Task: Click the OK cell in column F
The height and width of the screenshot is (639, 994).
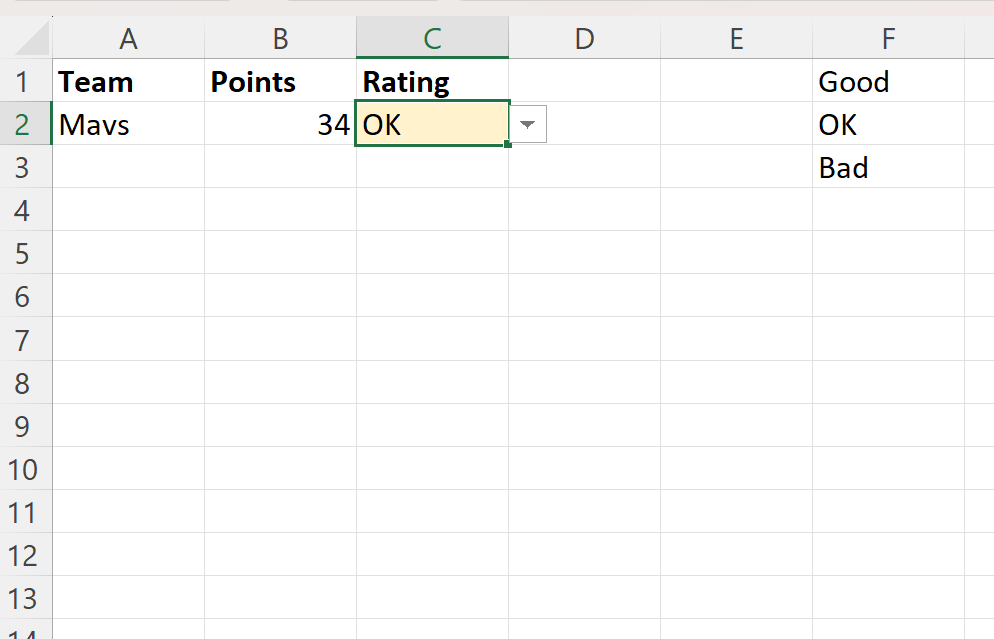Action: [888, 124]
